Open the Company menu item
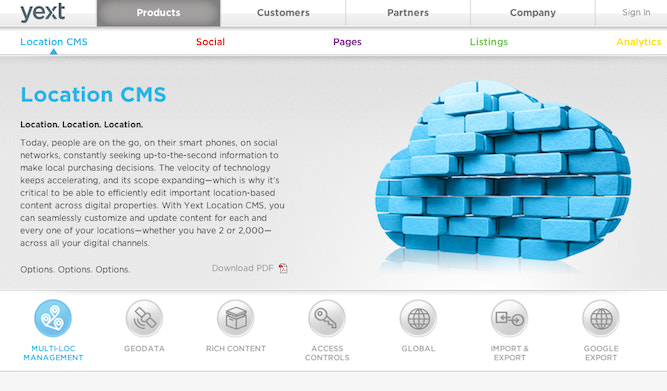 click(533, 13)
